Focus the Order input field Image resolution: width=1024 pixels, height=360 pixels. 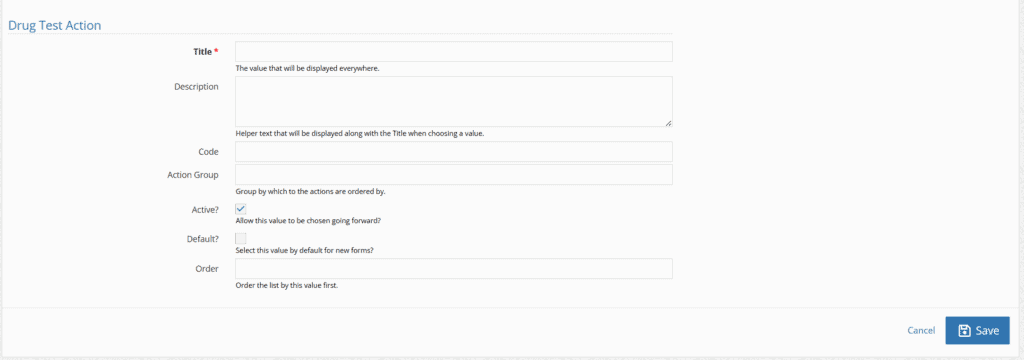454,269
